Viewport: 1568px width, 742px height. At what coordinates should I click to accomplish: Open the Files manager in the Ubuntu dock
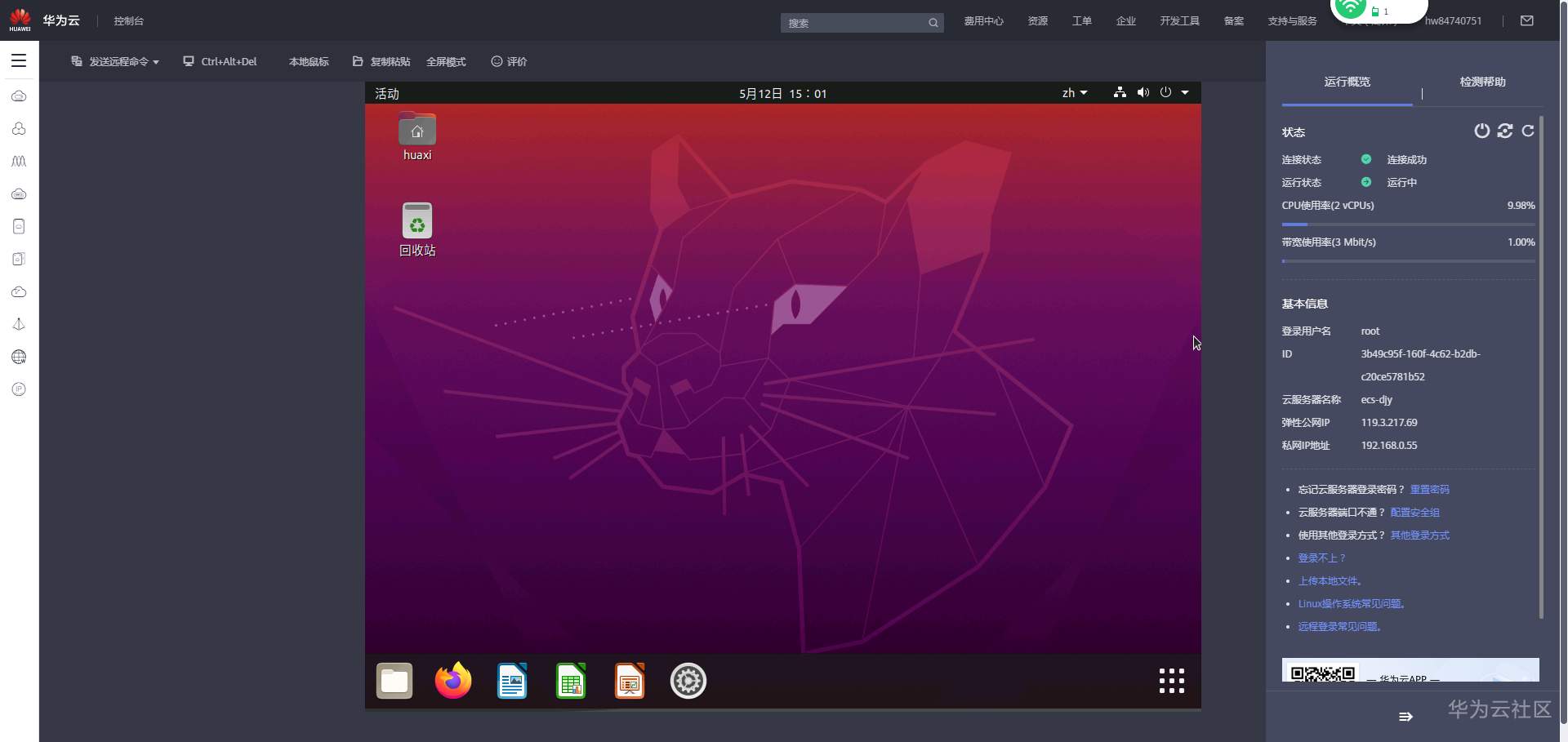click(394, 681)
